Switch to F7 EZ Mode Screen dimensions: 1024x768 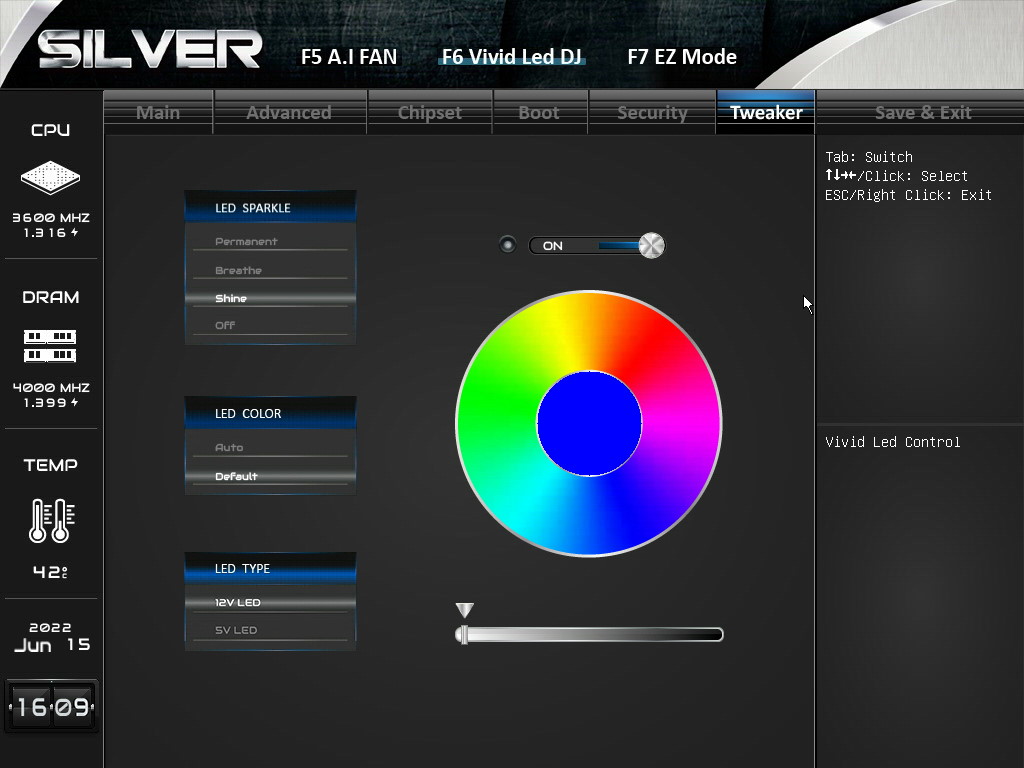click(682, 57)
